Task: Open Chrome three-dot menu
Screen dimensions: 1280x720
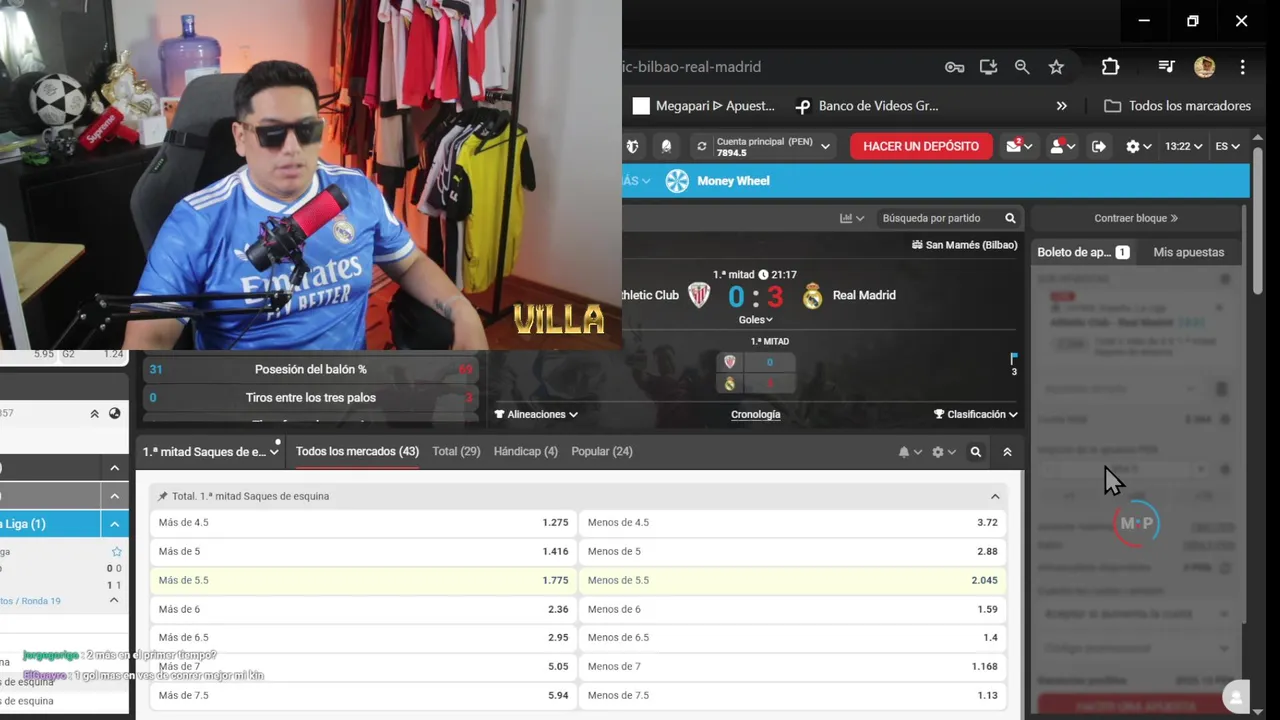Action: (x=1242, y=67)
